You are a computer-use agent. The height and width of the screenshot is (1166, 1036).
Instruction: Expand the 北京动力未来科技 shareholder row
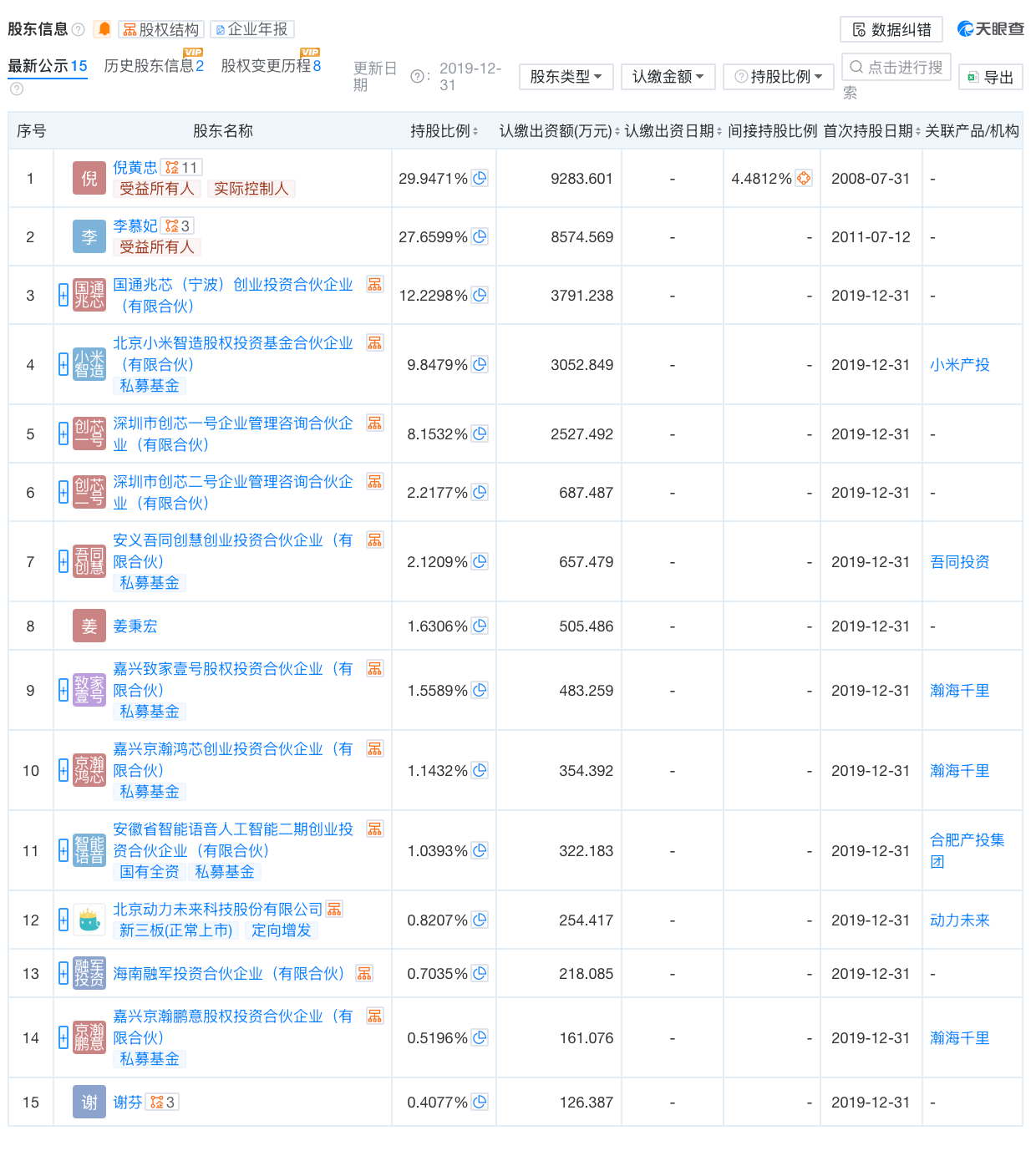(63, 920)
